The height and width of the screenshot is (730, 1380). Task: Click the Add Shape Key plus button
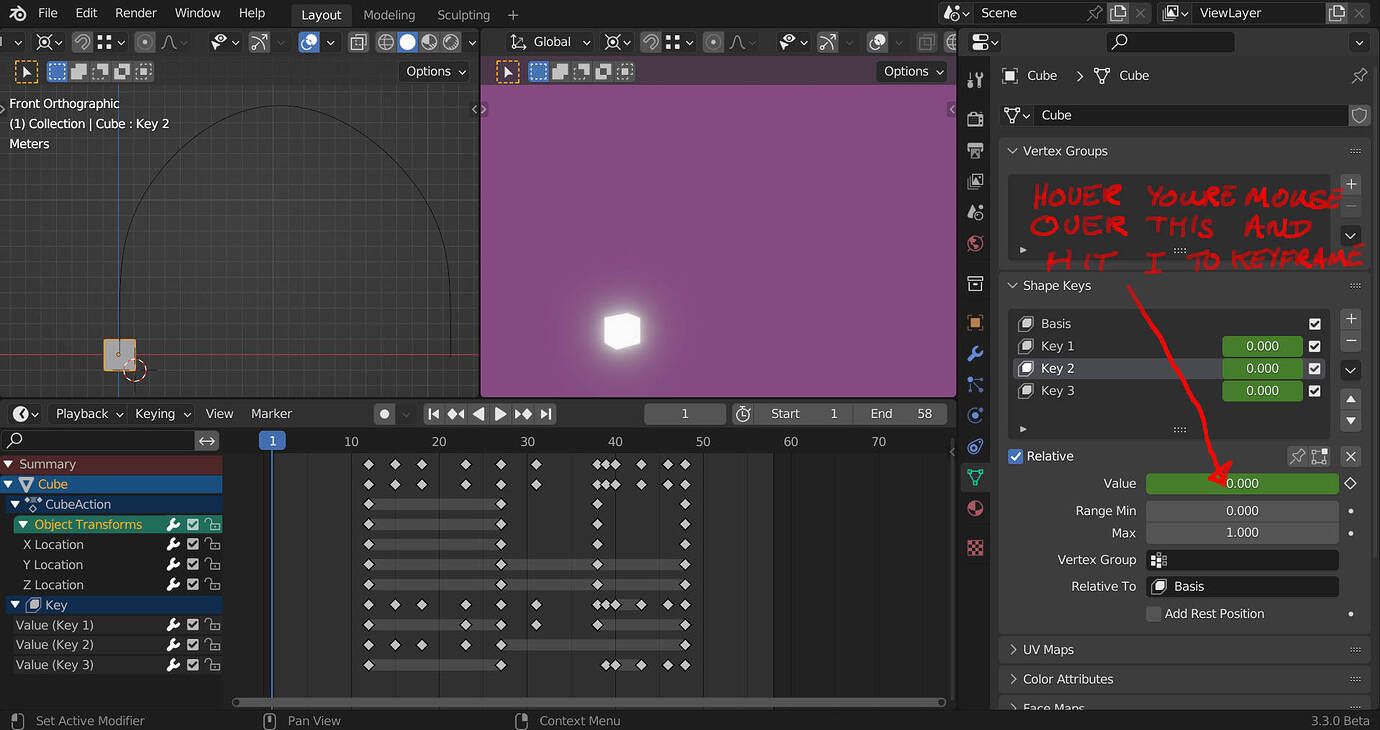(x=1351, y=319)
